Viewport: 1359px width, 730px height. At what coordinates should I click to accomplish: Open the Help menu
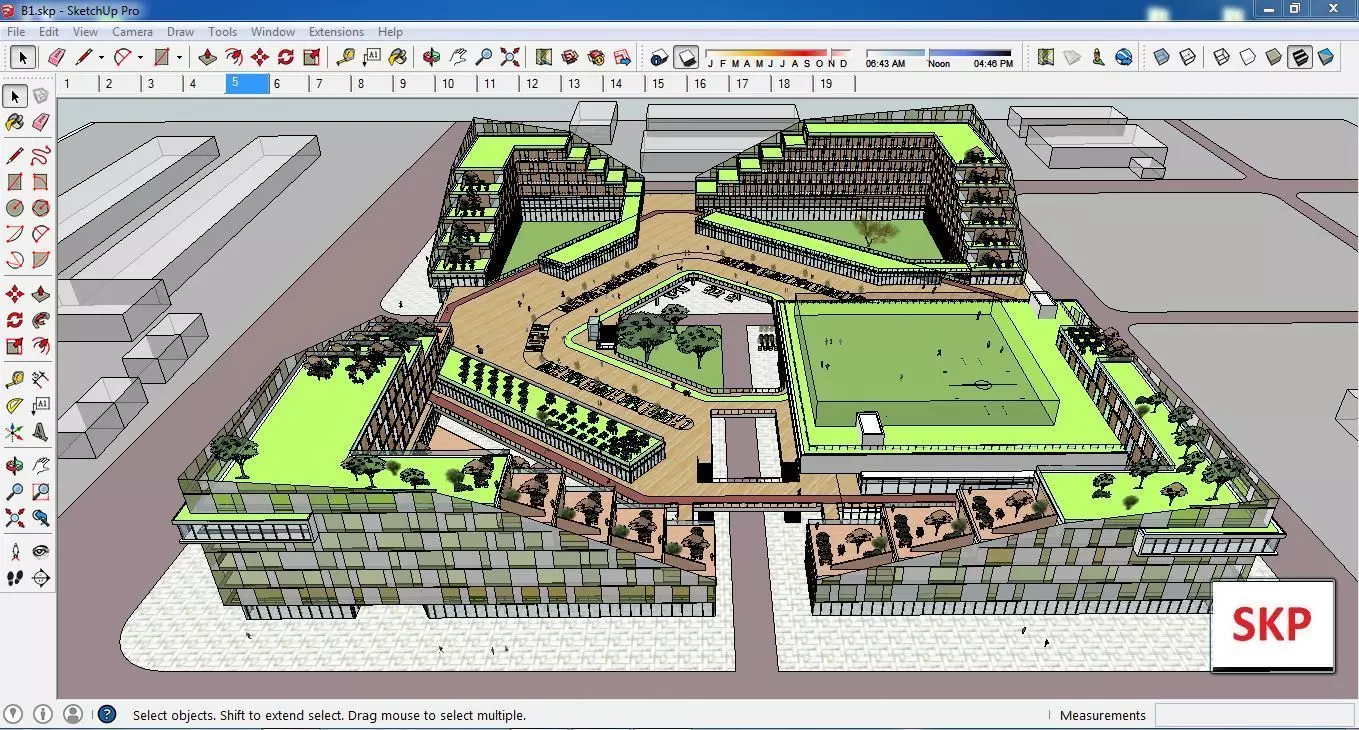[390, 32]
